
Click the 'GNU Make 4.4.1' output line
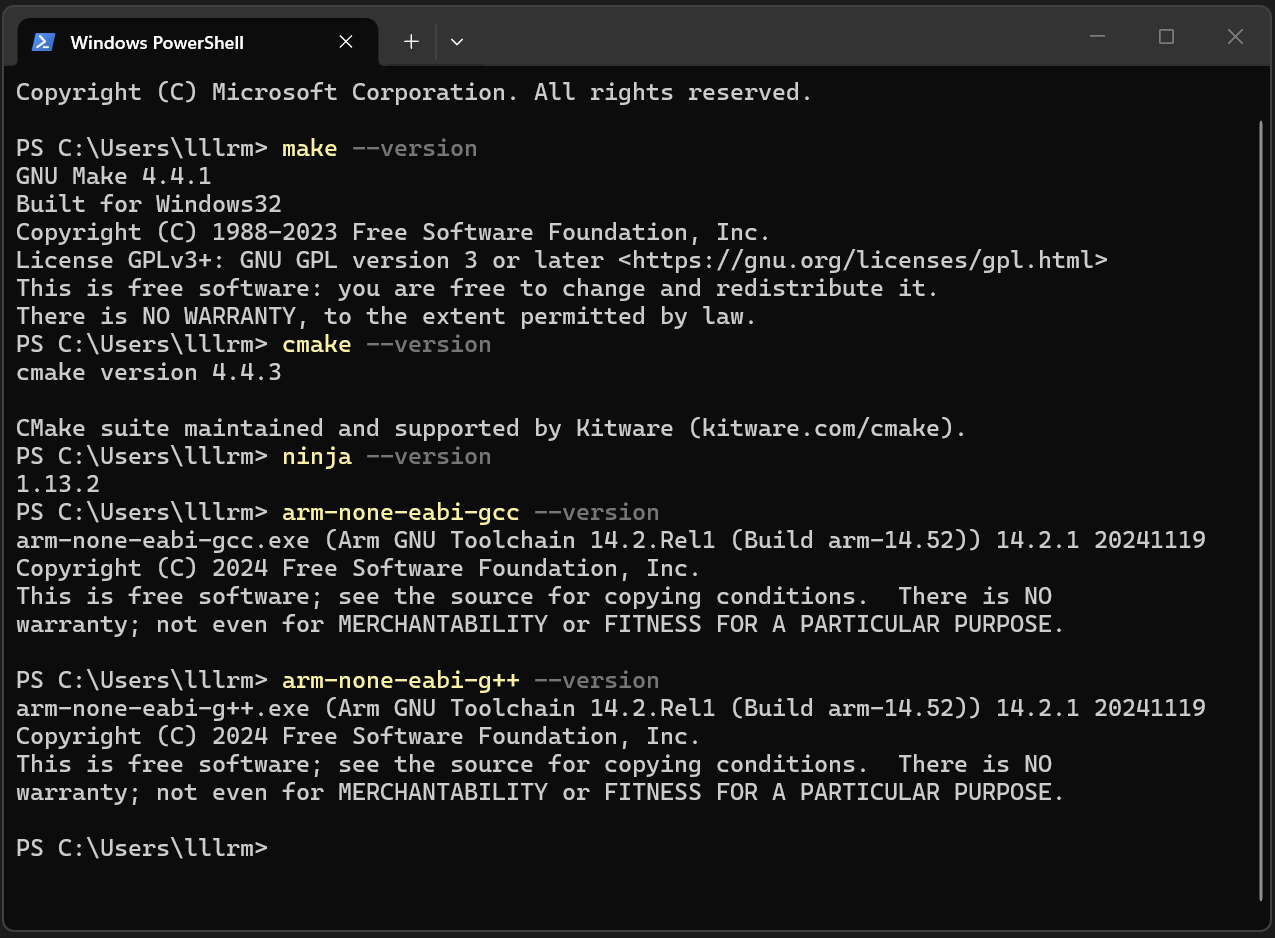click(114, 176)
